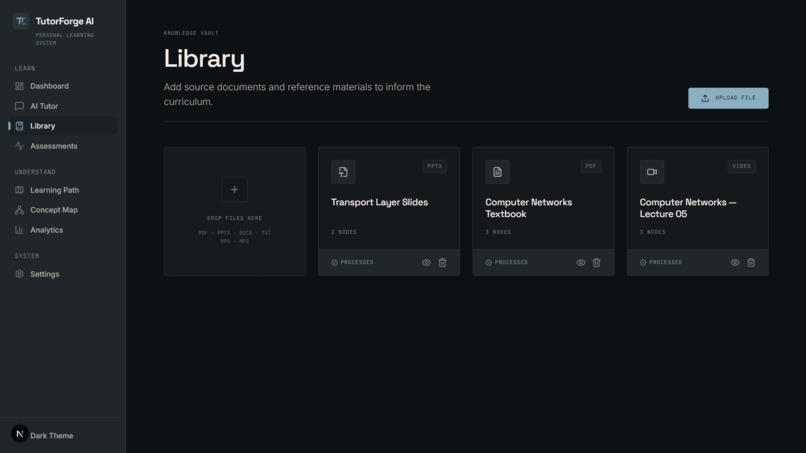Click the PDF type badge
Viewport: 806px width, 453px height.
(591, 166)
